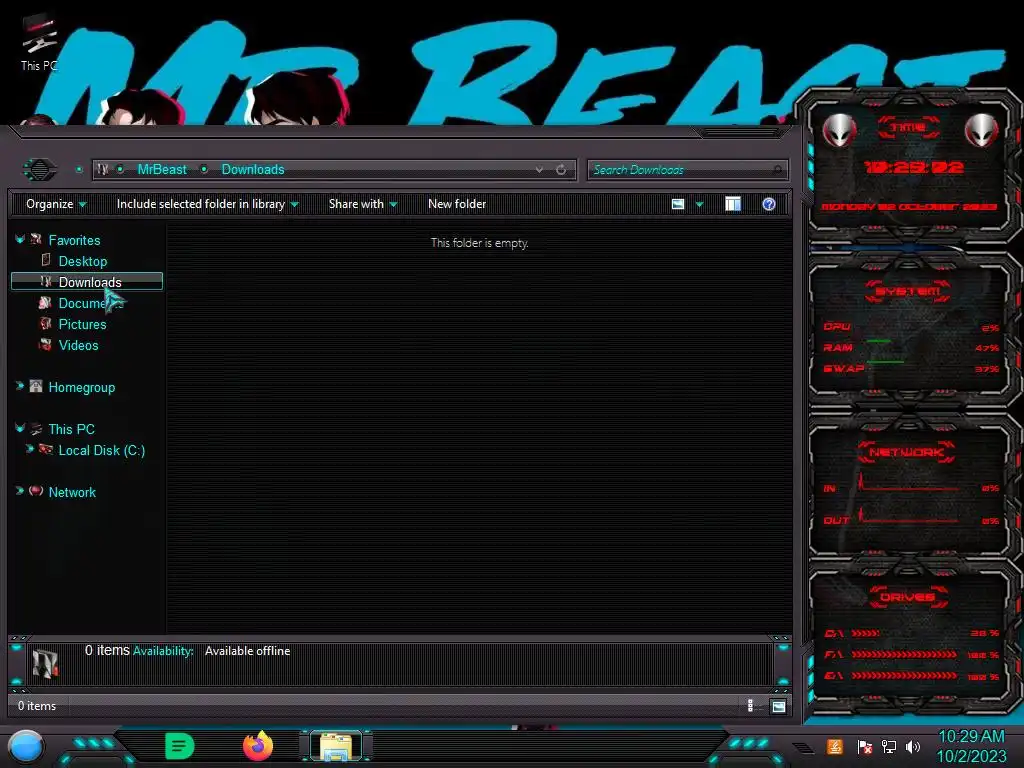This screenshot has height=768, width=1024.
Task: Select Network in navigation pane
Action: (x=72, y=492)
